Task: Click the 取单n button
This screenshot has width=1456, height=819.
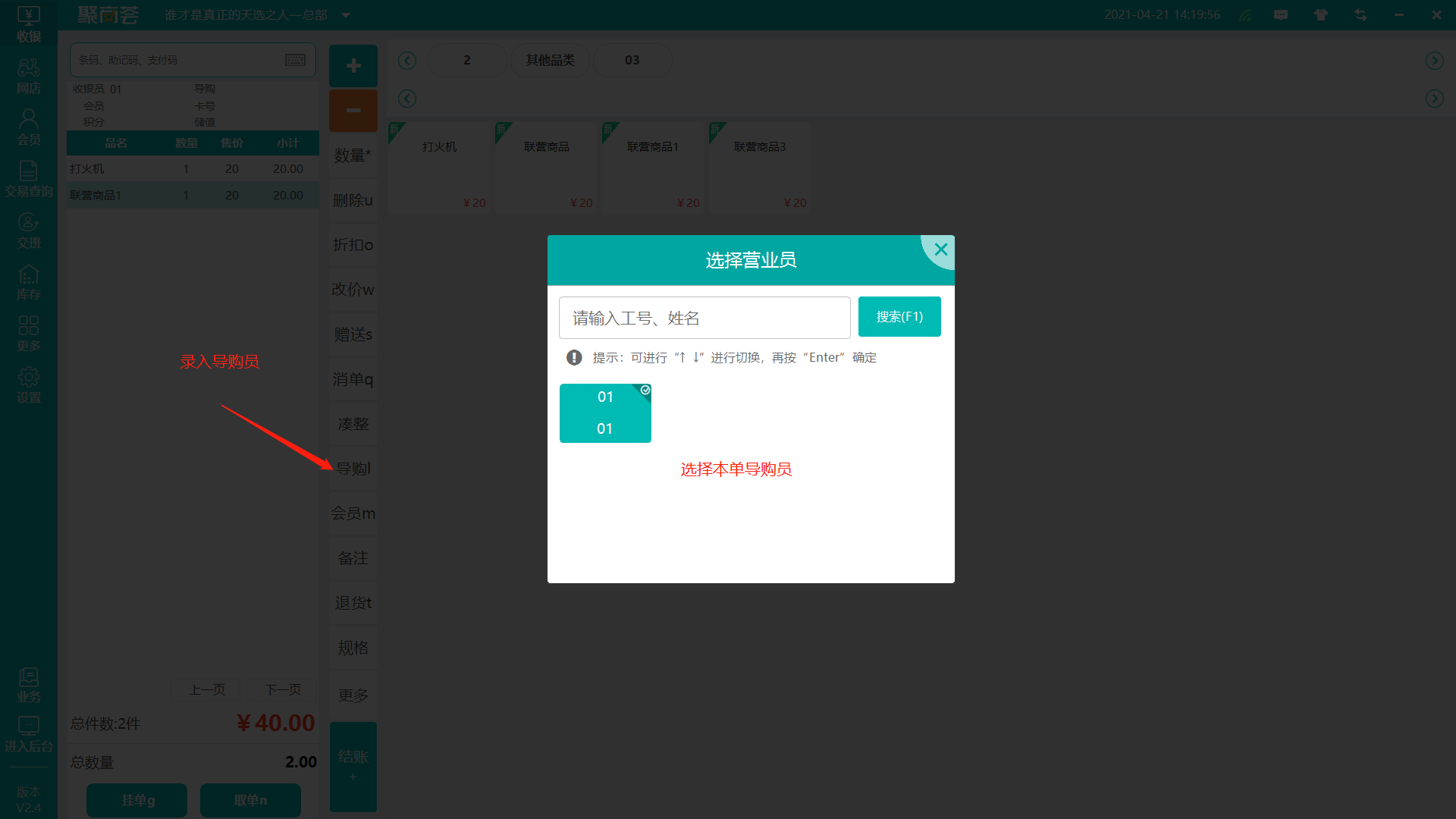Action: pyautogui.click(x=250, y=800)
